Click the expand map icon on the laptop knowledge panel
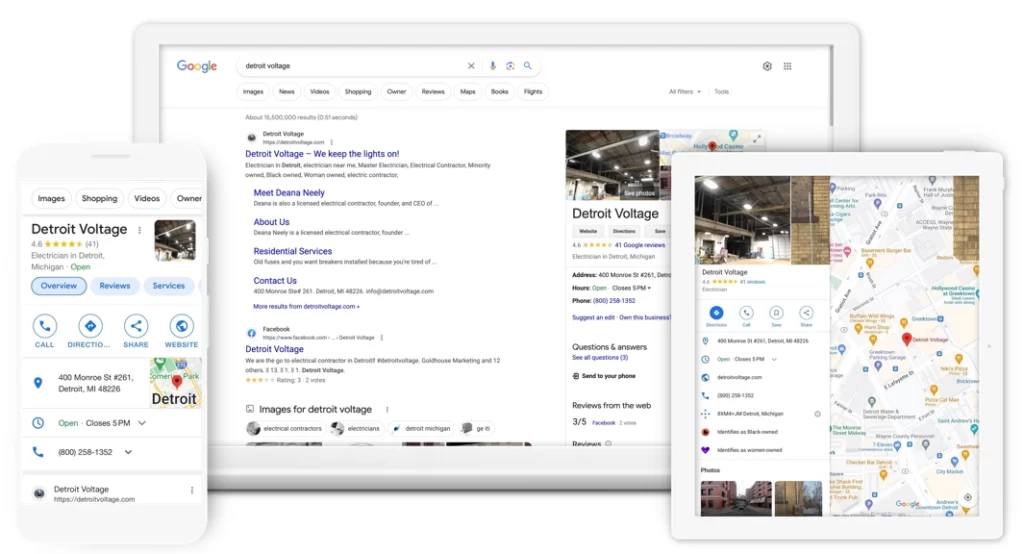Viewport: 1024px width, 554px height. [756, 139]
